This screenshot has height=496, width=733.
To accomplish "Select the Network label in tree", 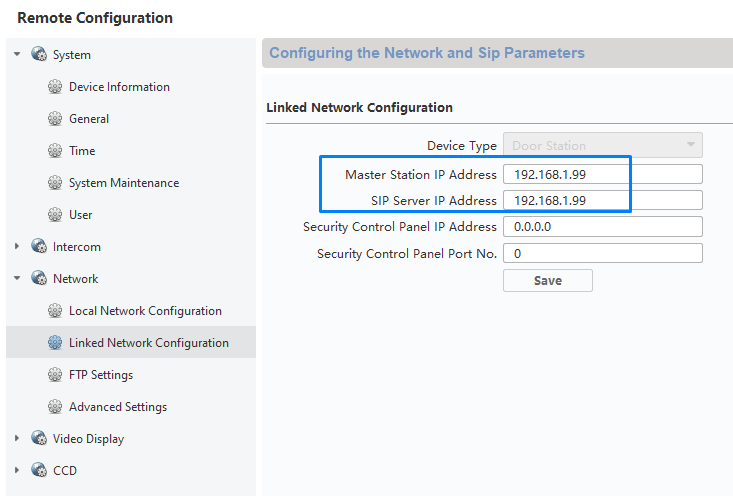I will [x=75, y=279].
